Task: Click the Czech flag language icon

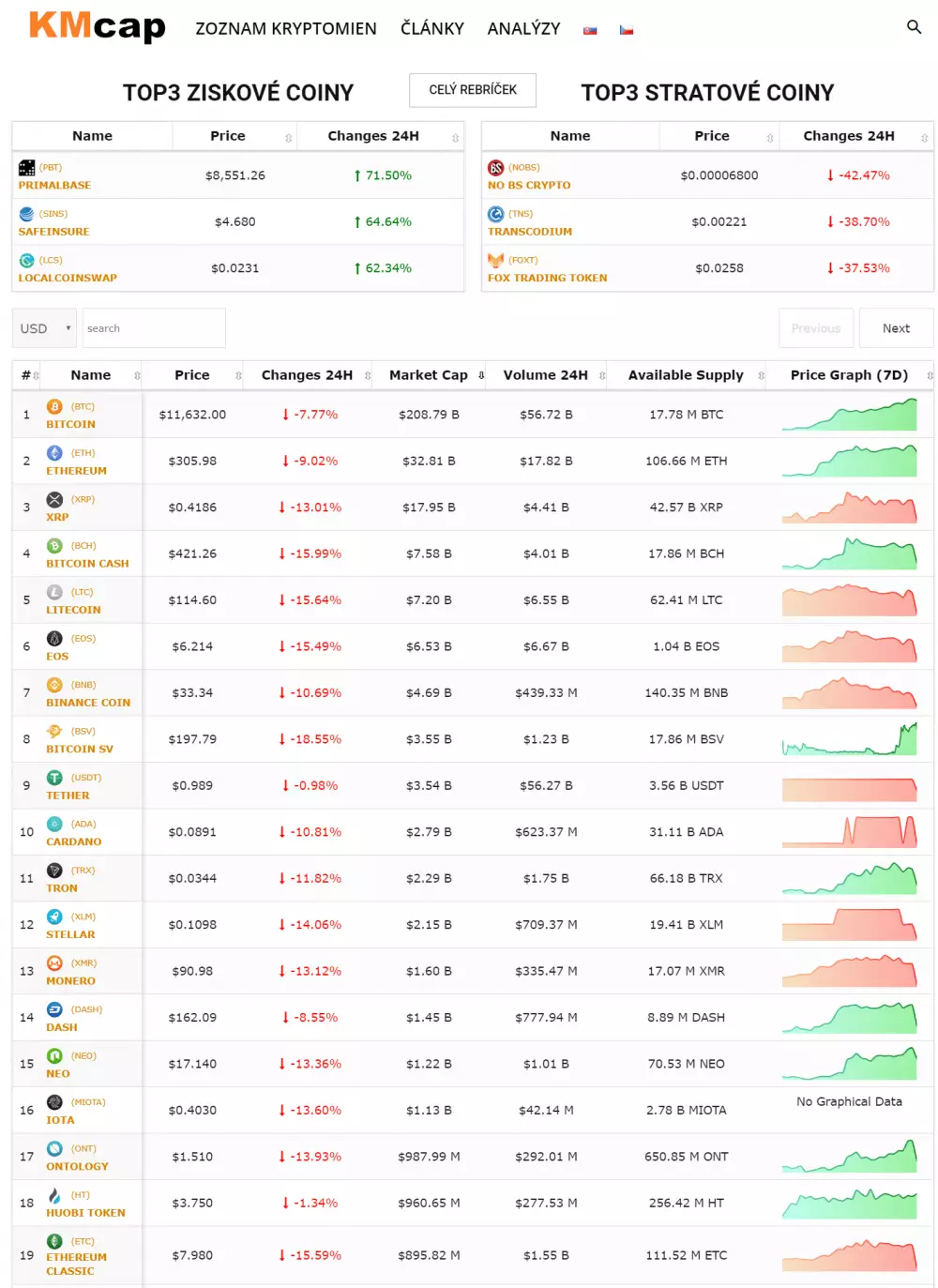Action: [627, 30]
